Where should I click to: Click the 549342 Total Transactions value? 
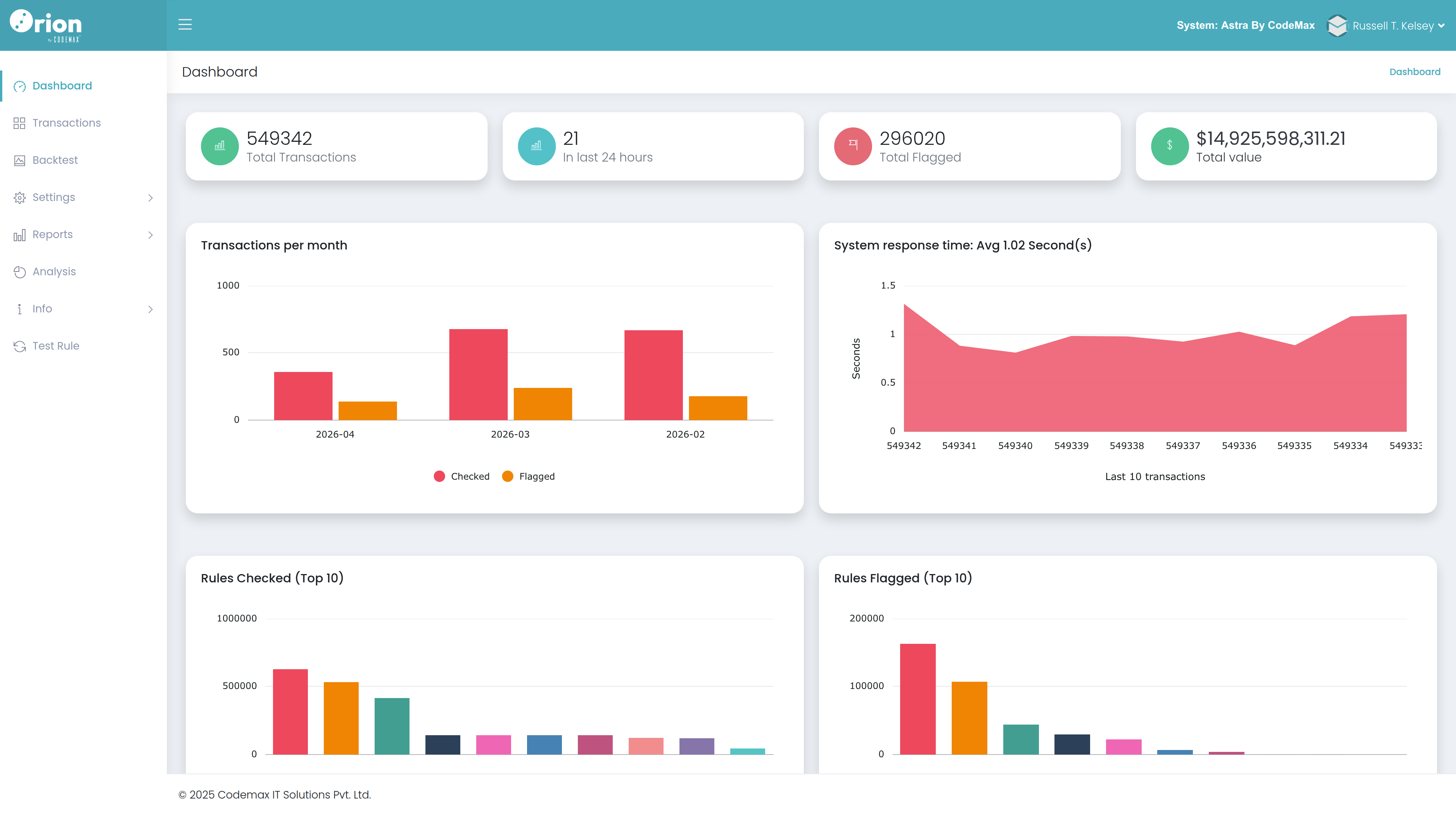pos(279,138)
